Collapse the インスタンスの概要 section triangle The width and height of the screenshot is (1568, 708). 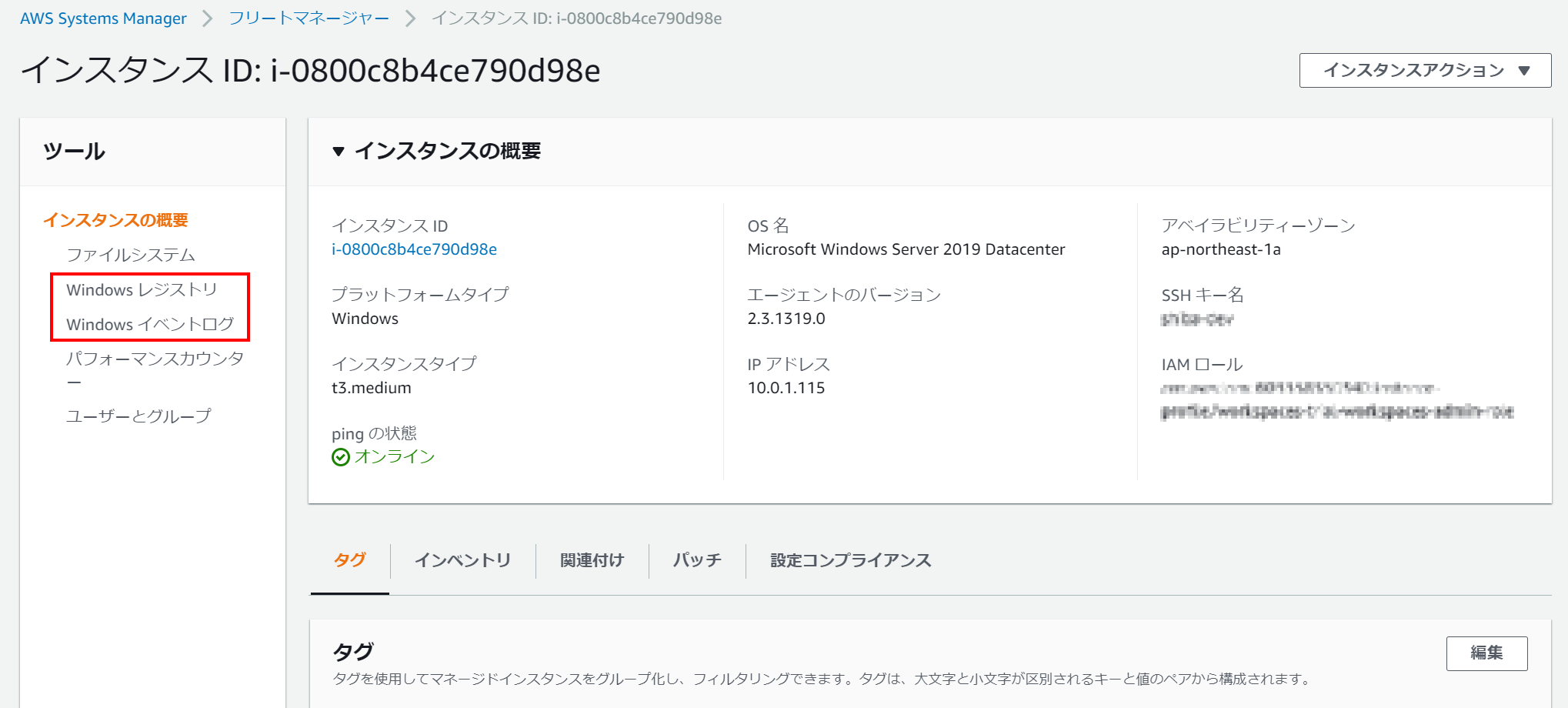338,152
